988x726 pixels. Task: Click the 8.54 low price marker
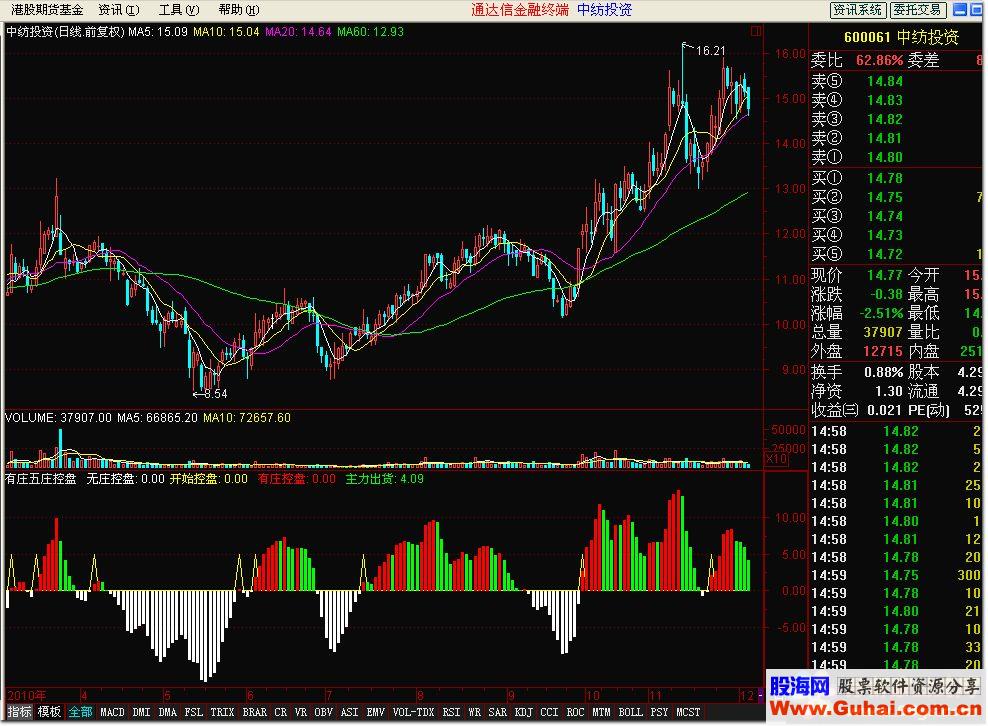click(215, 394)
